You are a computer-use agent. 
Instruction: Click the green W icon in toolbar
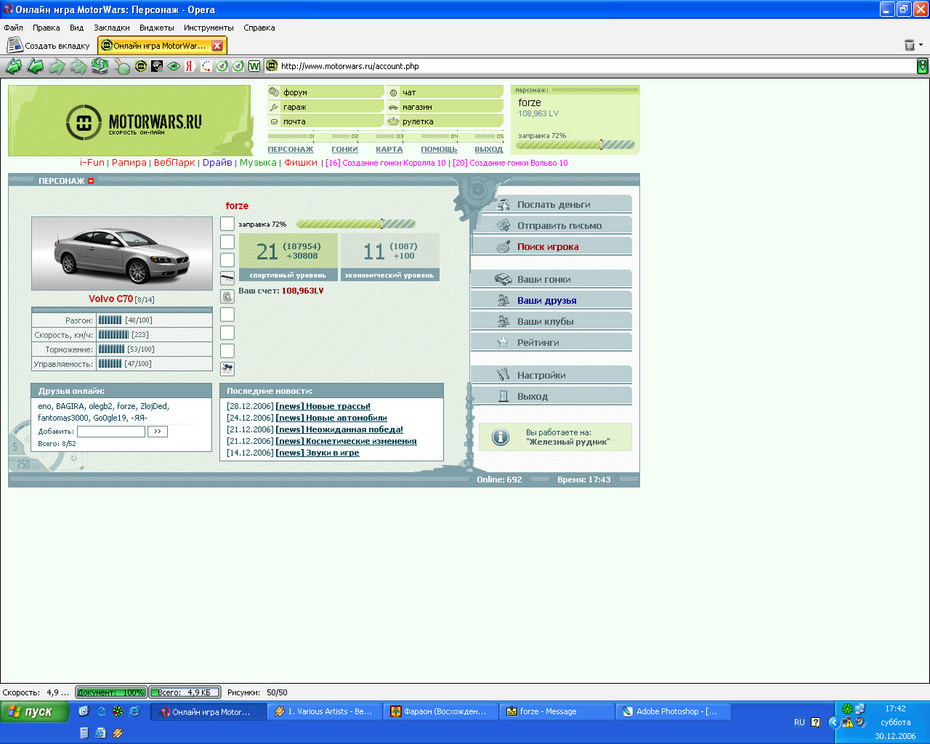tap(254, 67)
